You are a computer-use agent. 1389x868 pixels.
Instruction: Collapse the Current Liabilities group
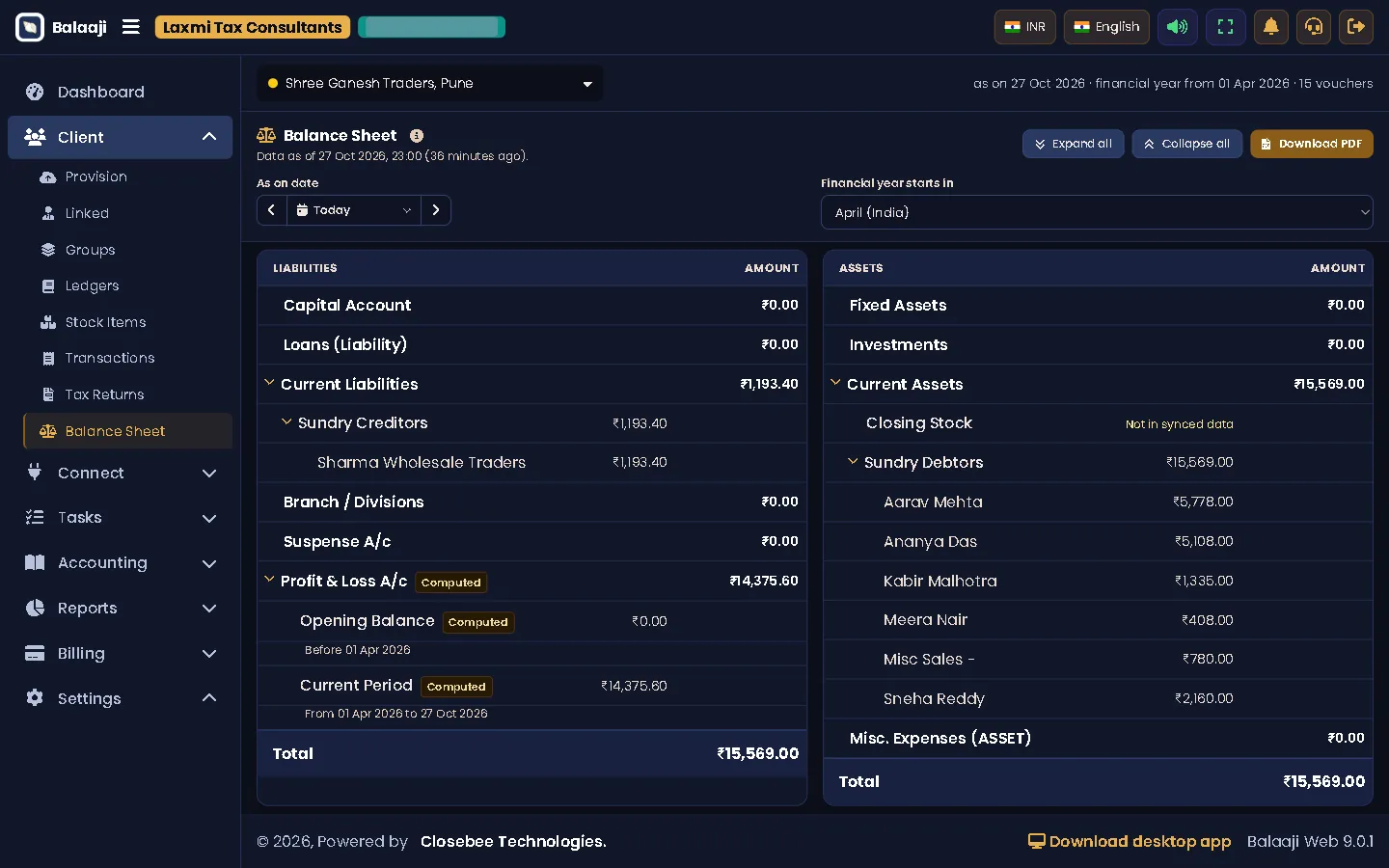[x=270, y=383]
